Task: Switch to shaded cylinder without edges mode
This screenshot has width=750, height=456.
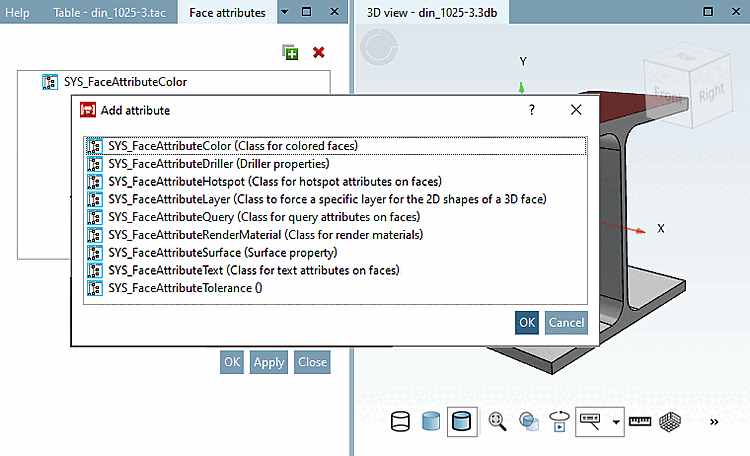Action: 431,422
